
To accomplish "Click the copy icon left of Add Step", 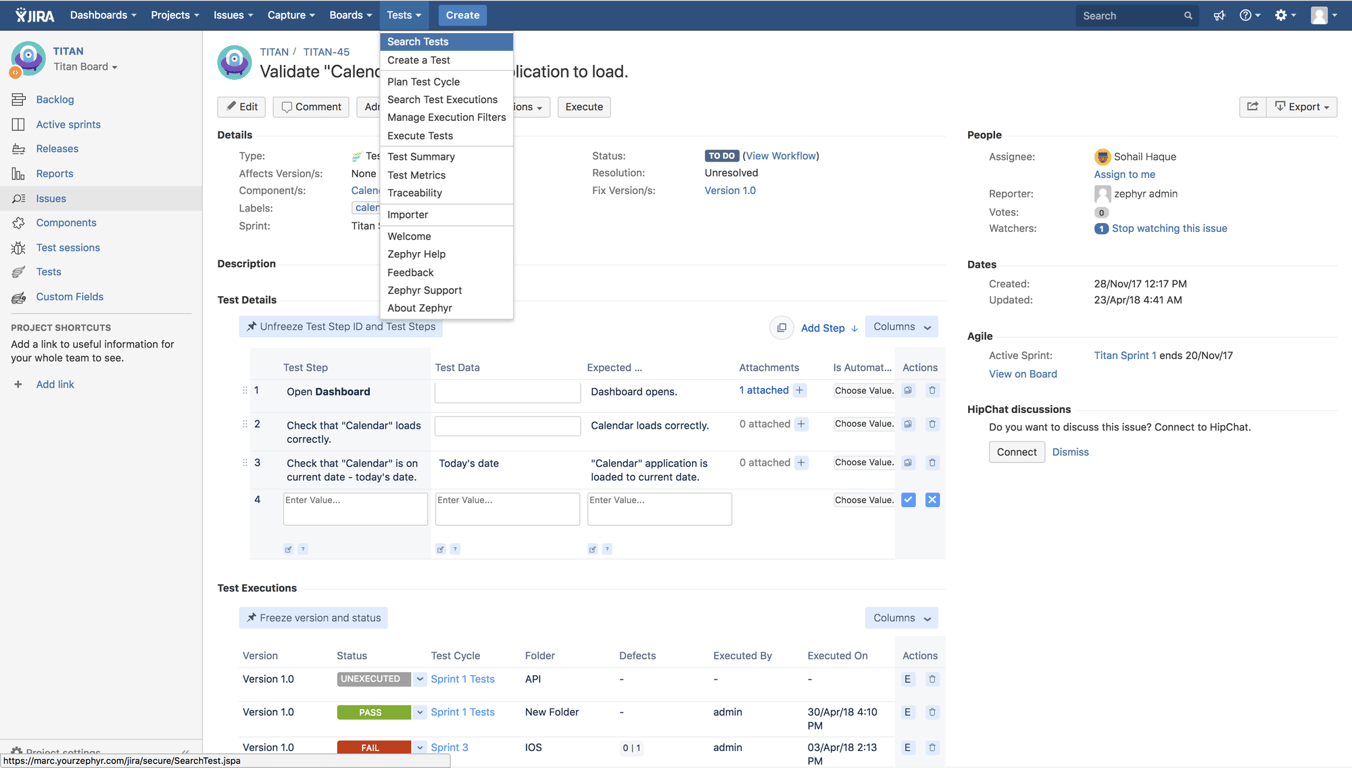I will (x=782, y=328).
